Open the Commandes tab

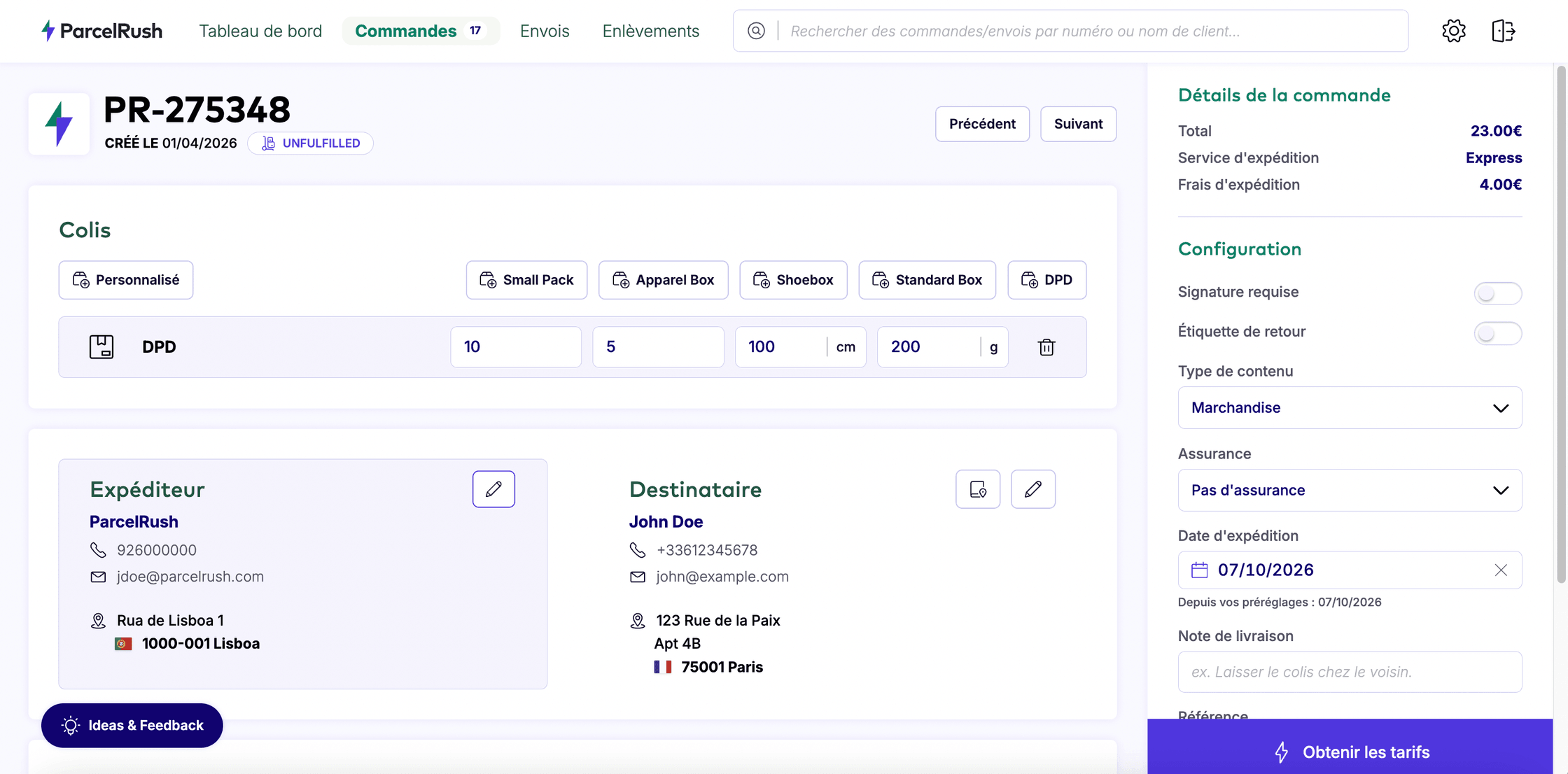421,31
